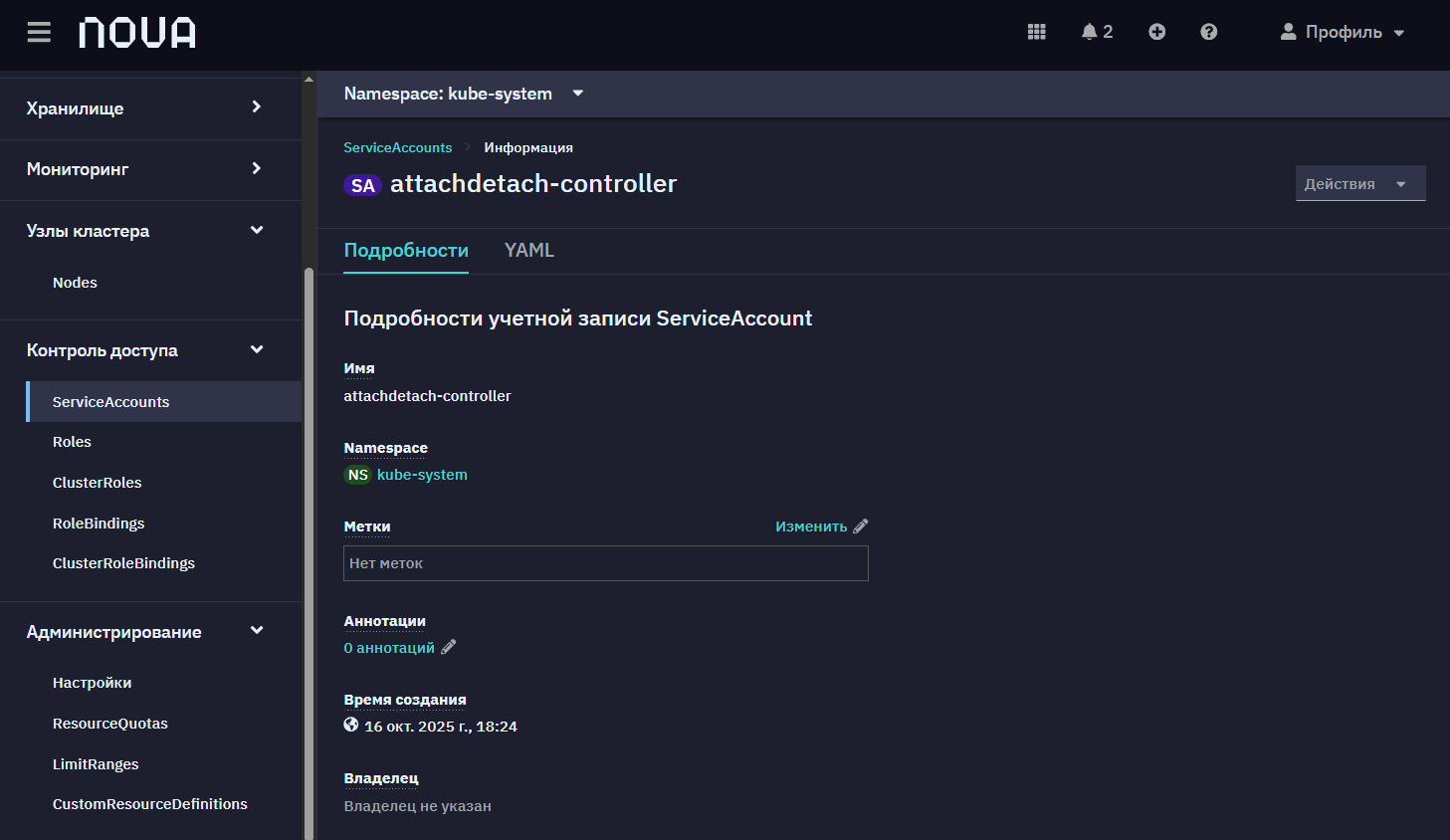Screen dimensions: 1450x840
Task: Open the 0 аннотаций link
Action: tap(389, 648)
